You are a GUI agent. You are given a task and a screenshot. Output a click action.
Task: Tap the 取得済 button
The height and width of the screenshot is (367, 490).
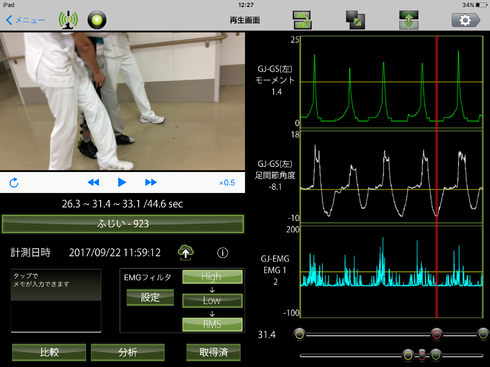[x=213, y=352]
